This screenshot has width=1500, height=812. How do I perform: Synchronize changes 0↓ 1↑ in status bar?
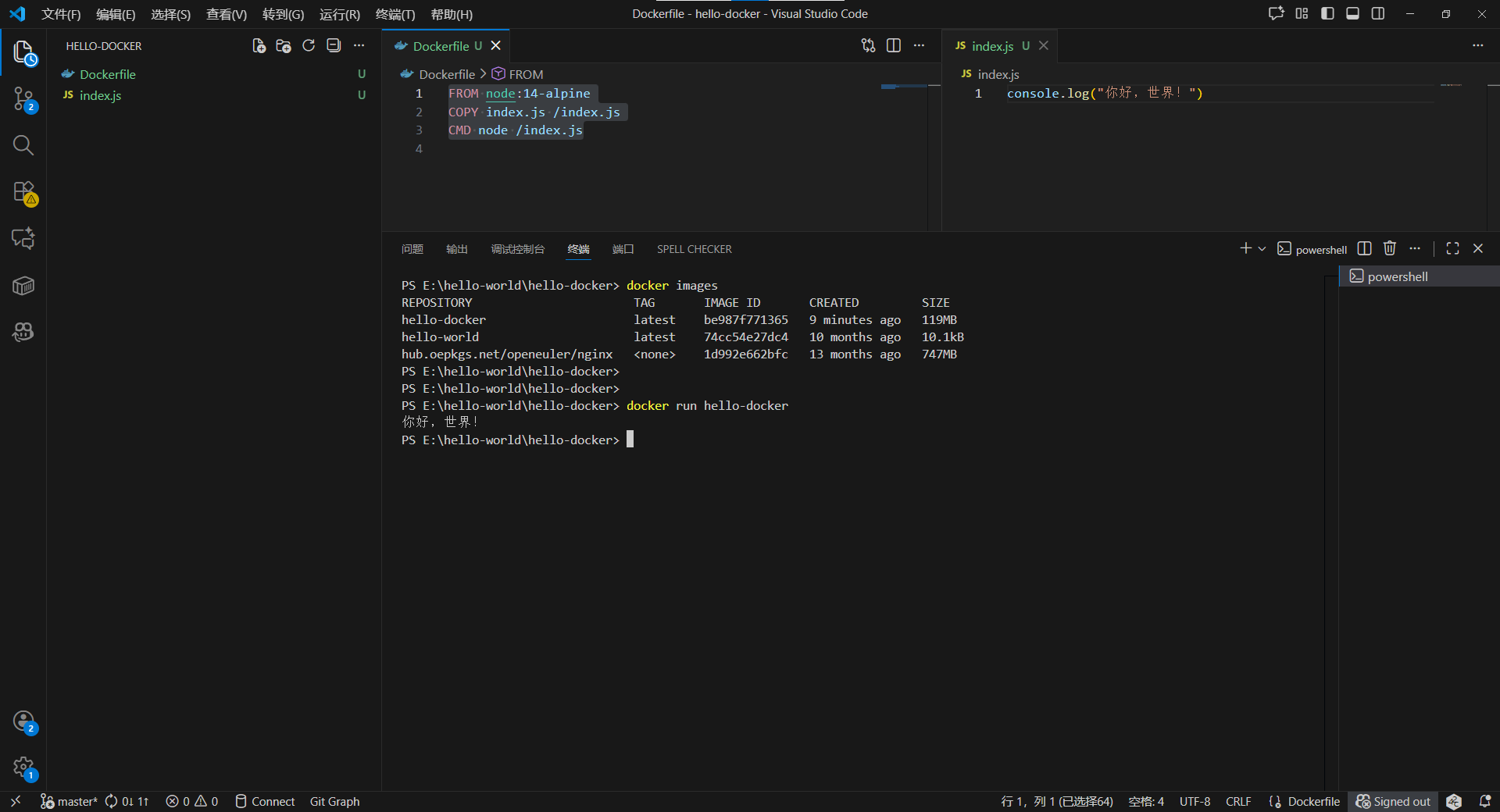[127, 801]
